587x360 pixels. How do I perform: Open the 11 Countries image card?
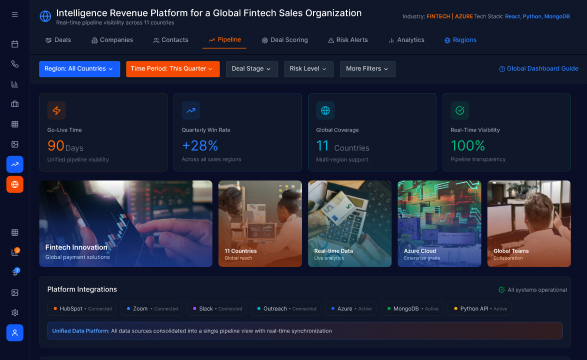260,224
